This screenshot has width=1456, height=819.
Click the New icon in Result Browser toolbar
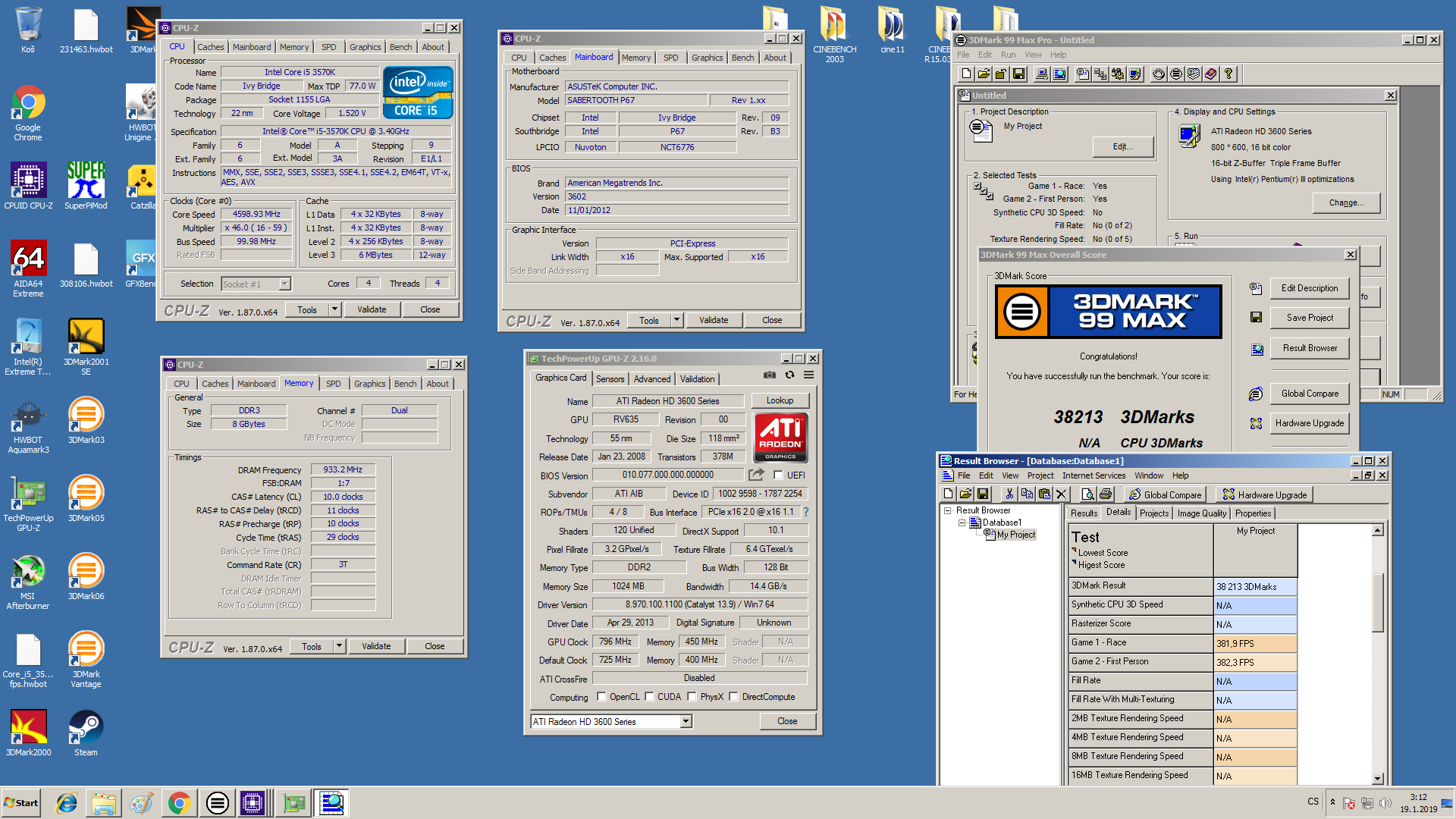(948, 494)
